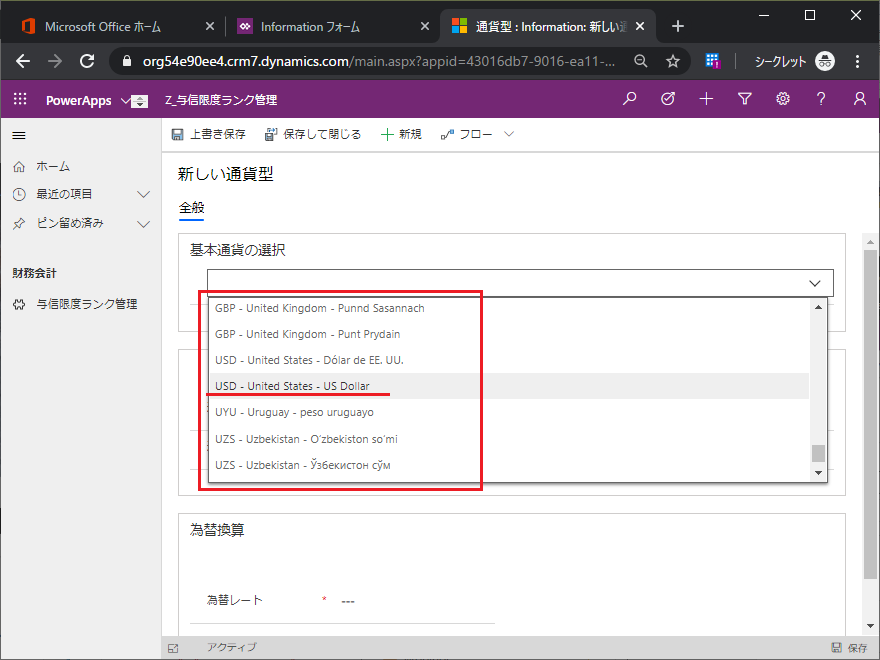
Task: Open advanced find filter icon
Action: (x=744, y=99)
